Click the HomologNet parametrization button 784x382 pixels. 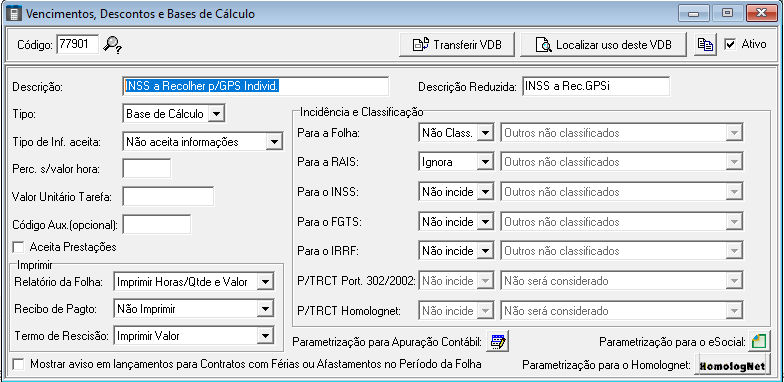[x=732, y=366]
